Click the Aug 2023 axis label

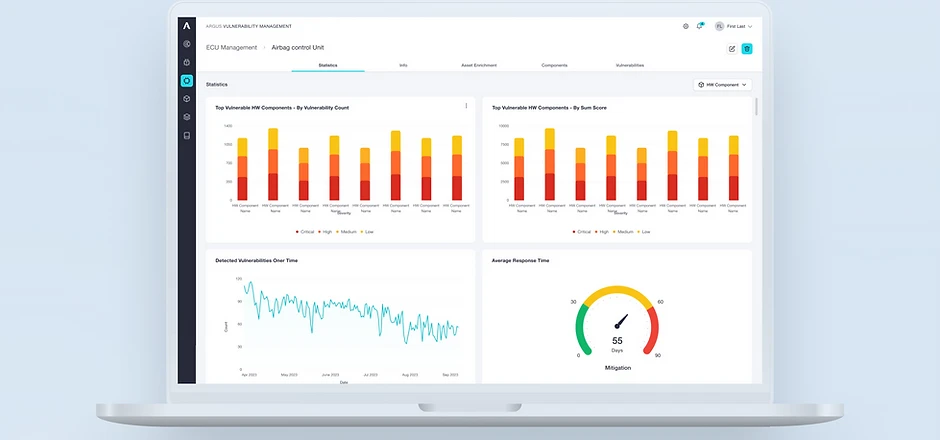coord(409,375)
